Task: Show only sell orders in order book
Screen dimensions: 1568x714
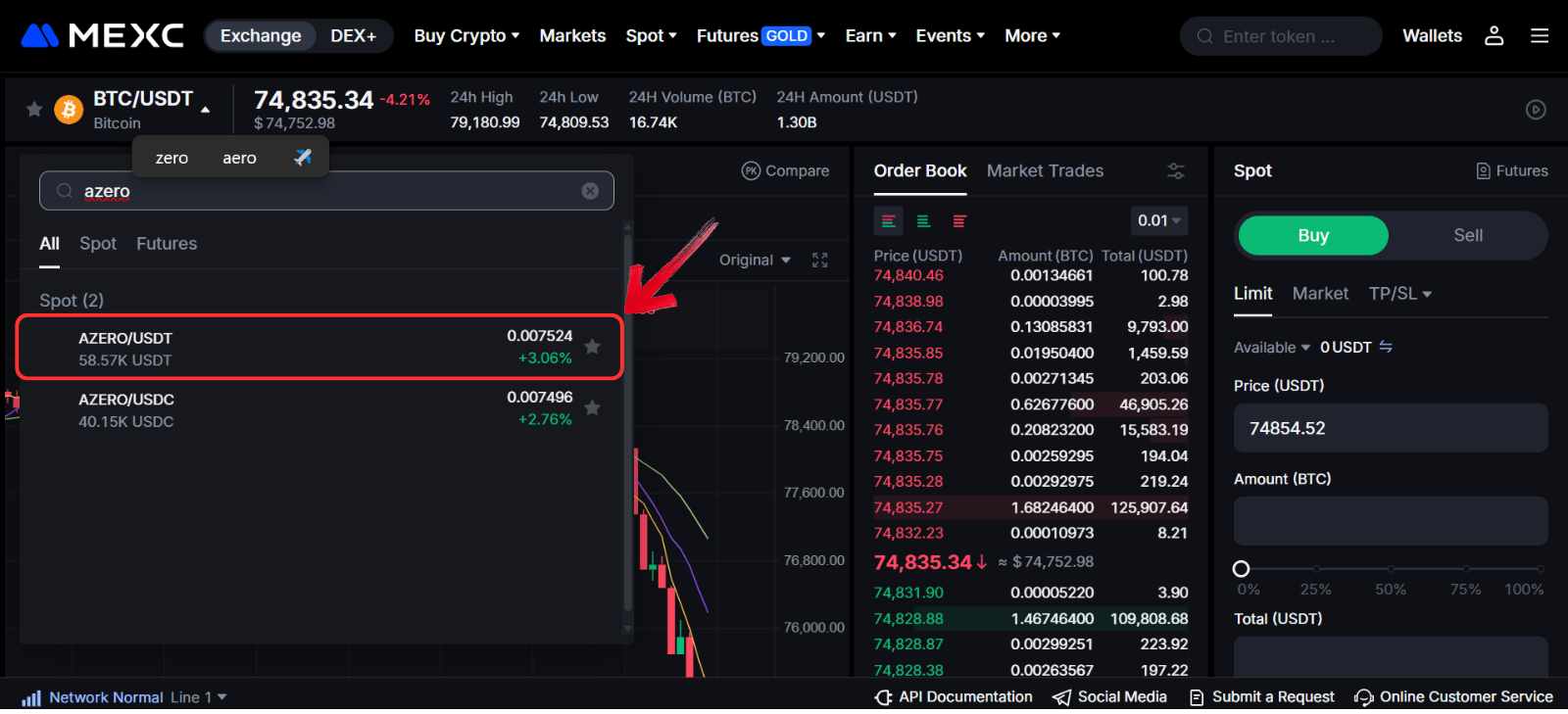Action: coord(959,221)
